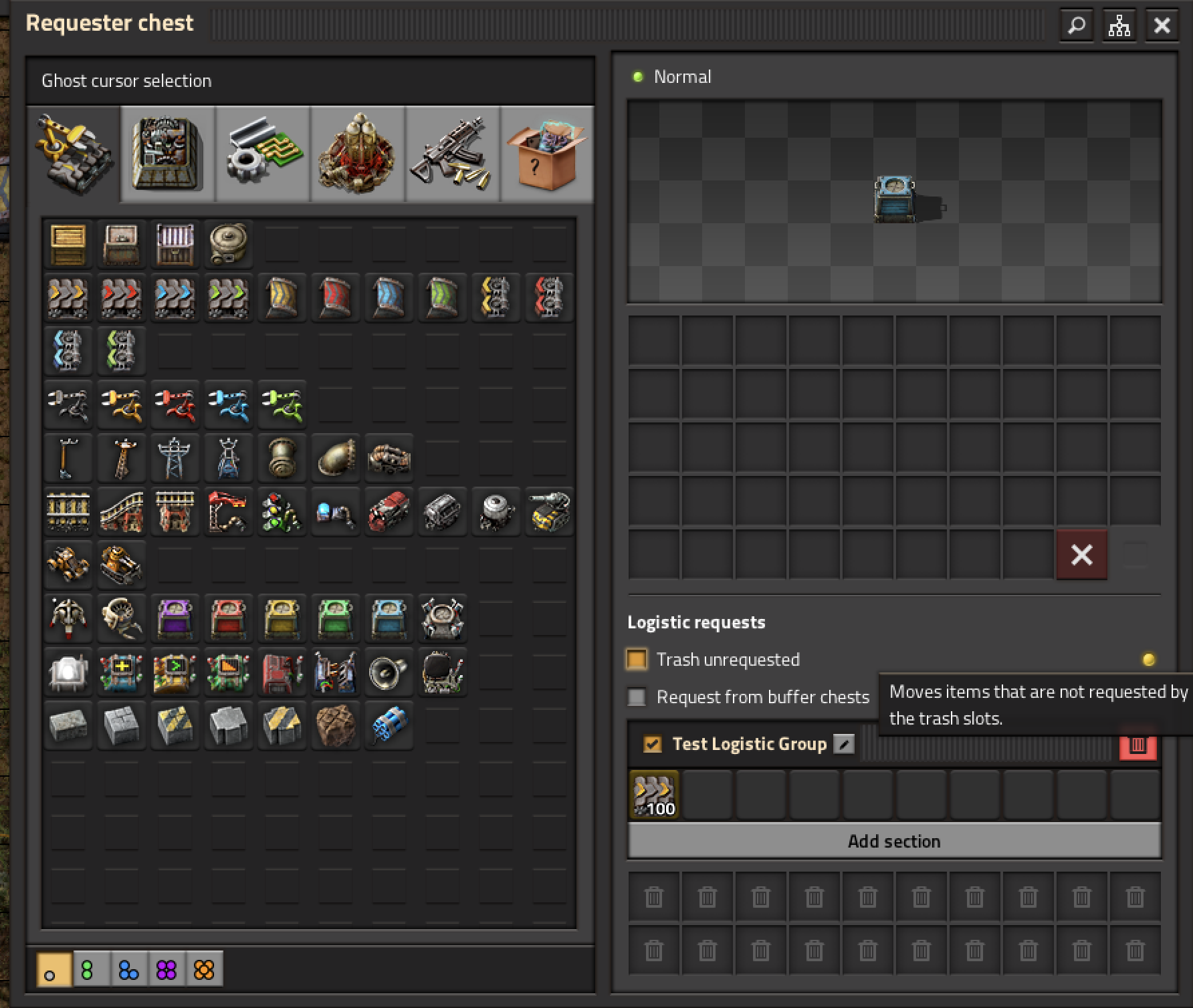The width and height of the screenshot is (1193, 1008).
Task: Choose the construction robot
Action: coord(122,619)
